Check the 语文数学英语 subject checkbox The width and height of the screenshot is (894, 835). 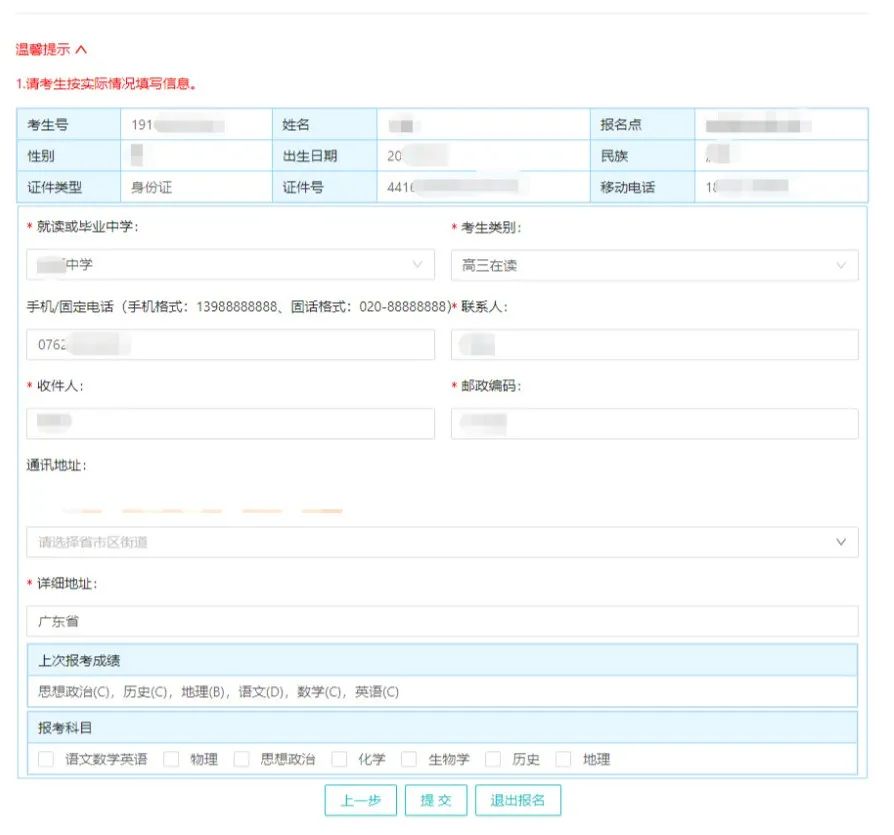click(45, 760)
